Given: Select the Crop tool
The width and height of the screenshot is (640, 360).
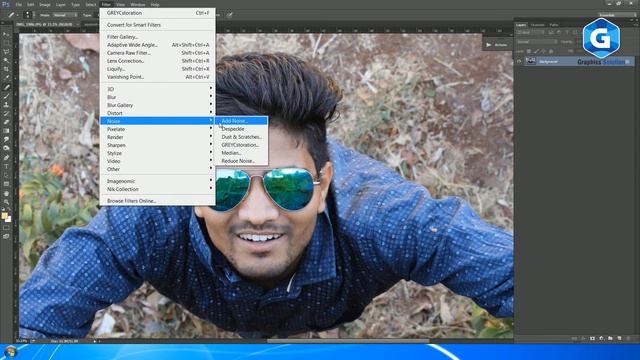Looking at the screenshot, I should point(6,69).
